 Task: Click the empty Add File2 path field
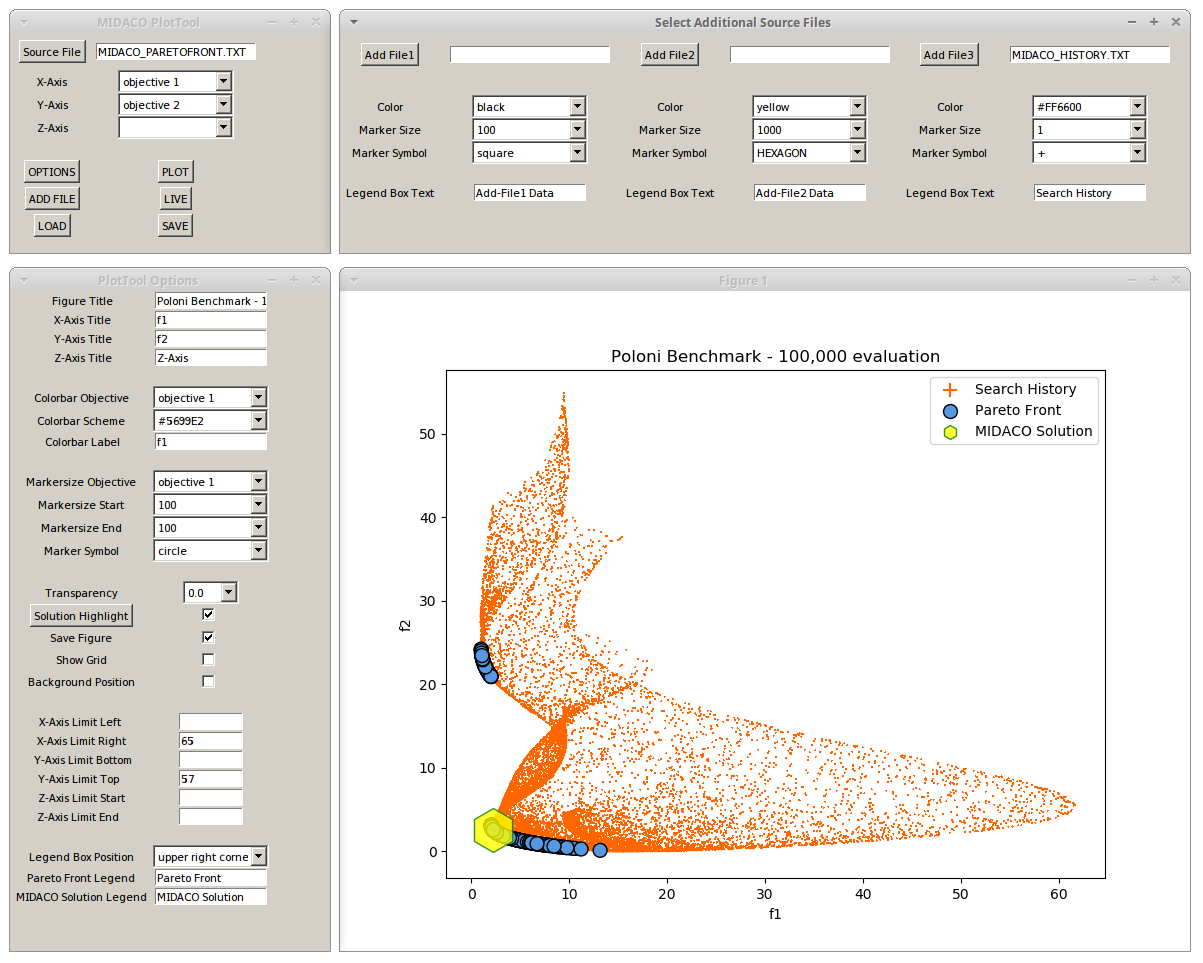pyautogui.click(x=810, y=55)
